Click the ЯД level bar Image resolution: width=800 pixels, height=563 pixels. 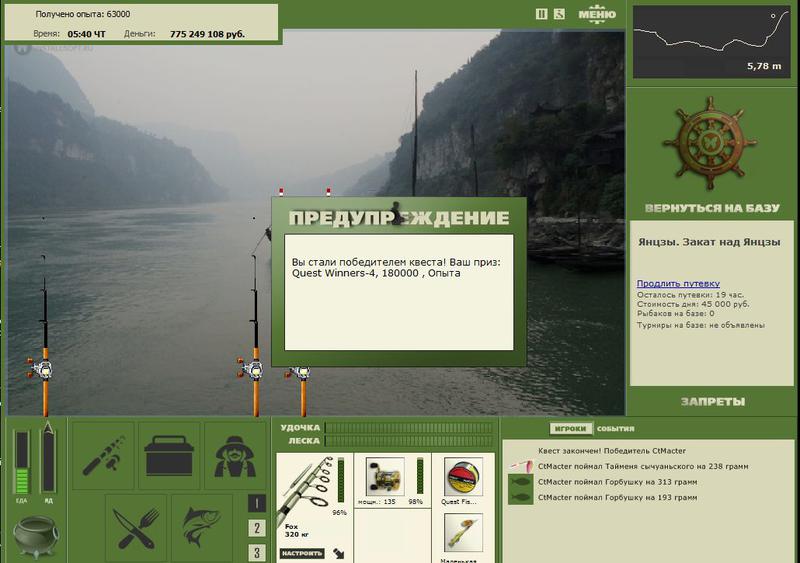[48, 458]
